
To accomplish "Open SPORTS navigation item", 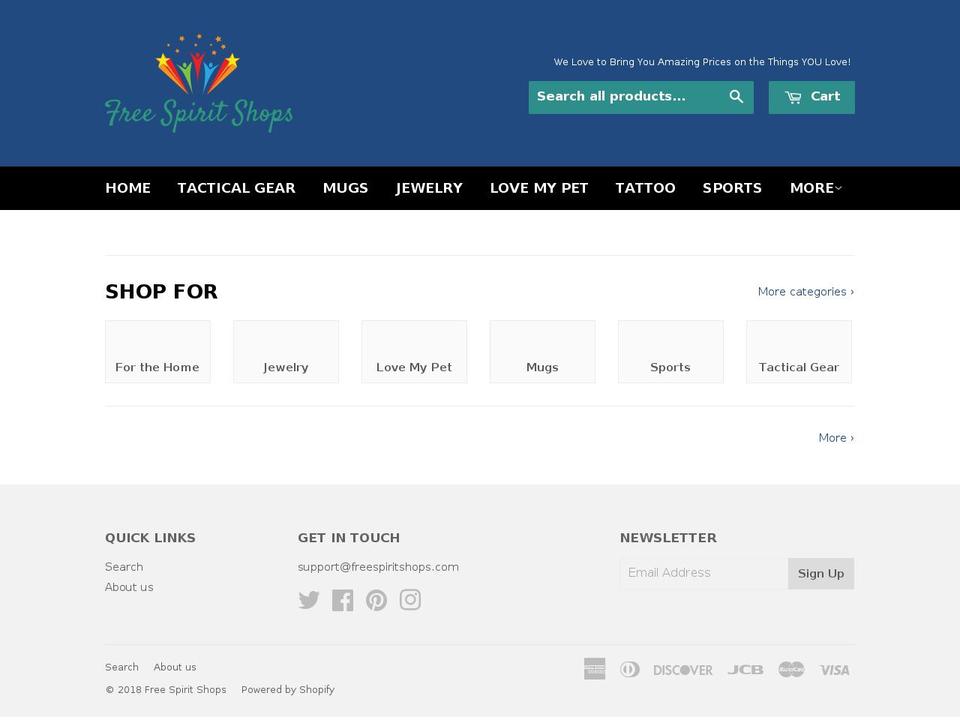I will pos(732,188).
